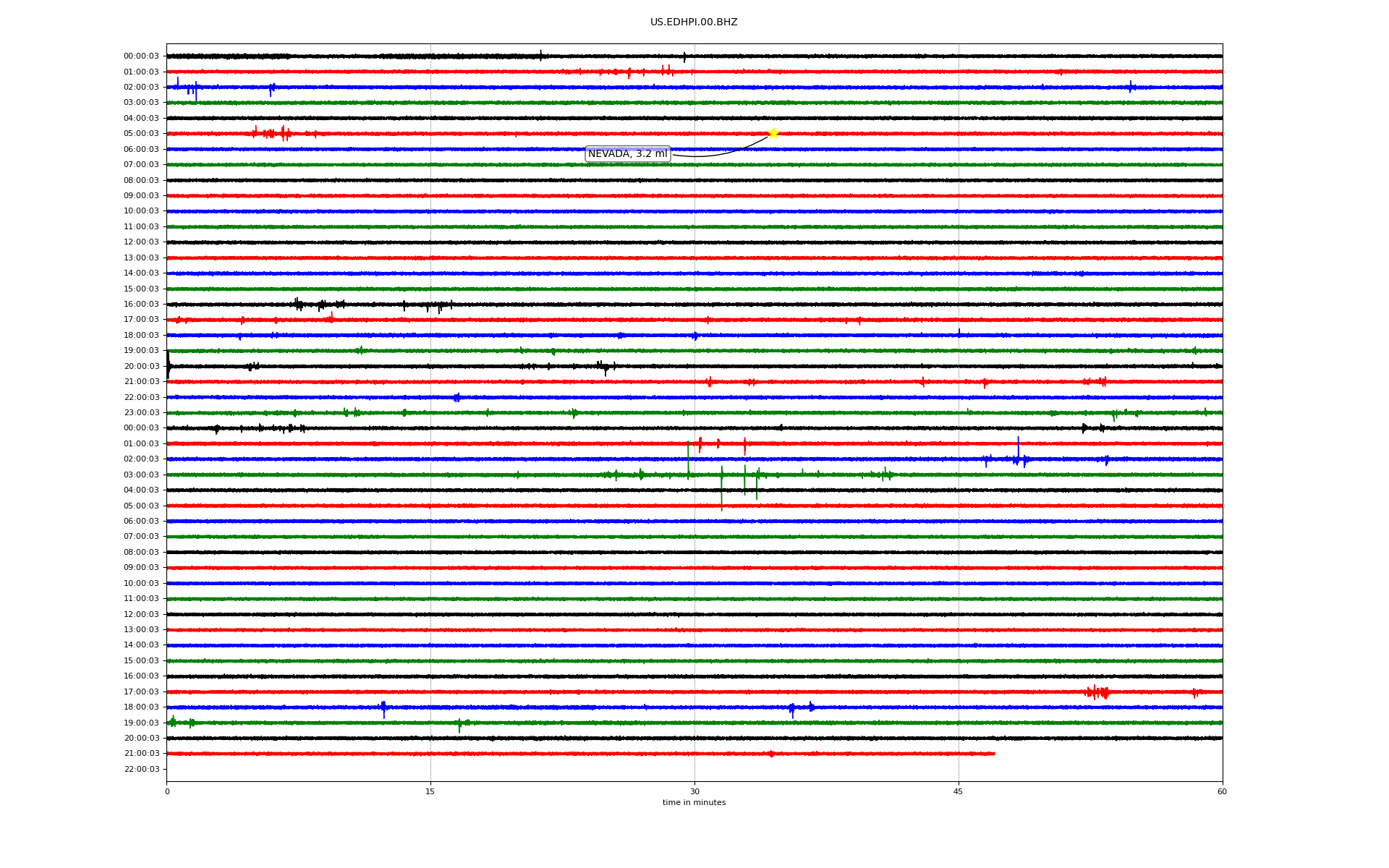Viewport: 1389px width, 868px height.
Task: Click the 30 tick on the time axis
Action: tap(694, 791)
